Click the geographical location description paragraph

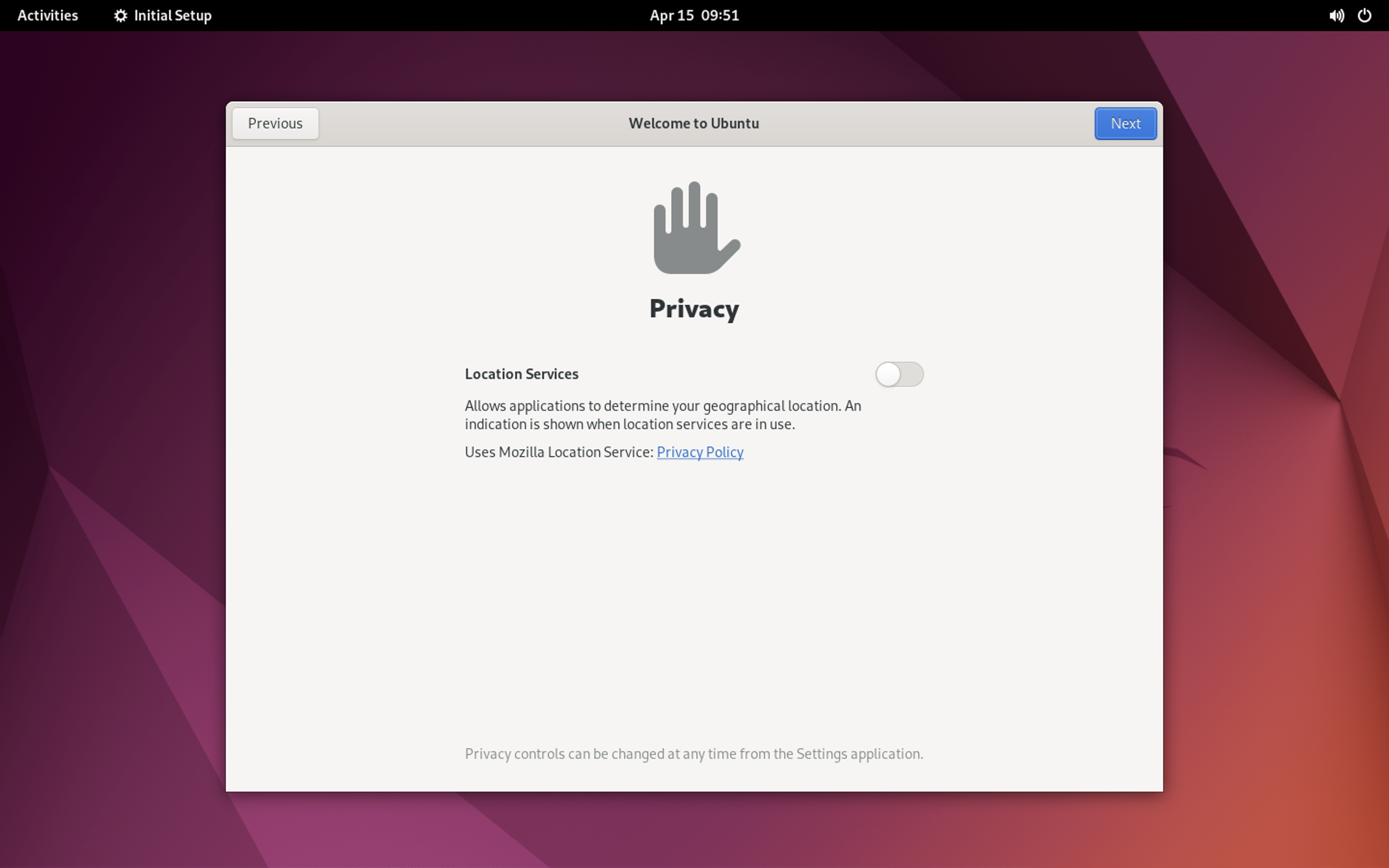[x=662, y=415]
